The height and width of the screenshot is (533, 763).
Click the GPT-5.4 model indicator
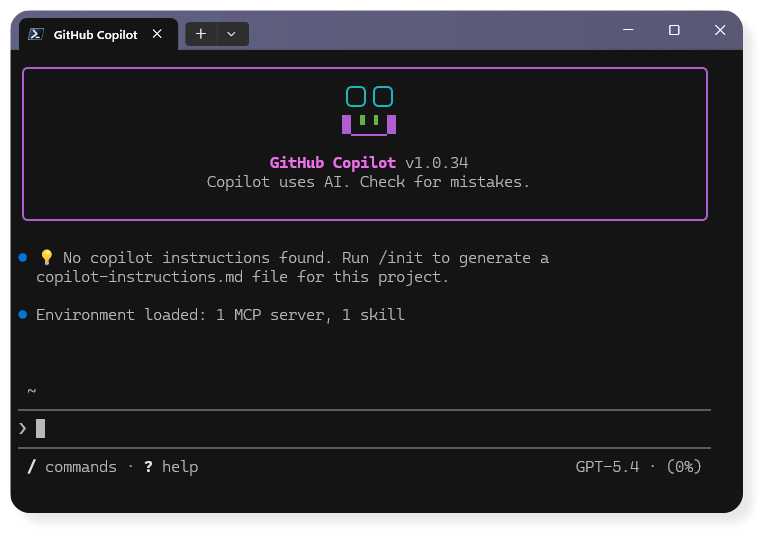(x=607, y=467)
